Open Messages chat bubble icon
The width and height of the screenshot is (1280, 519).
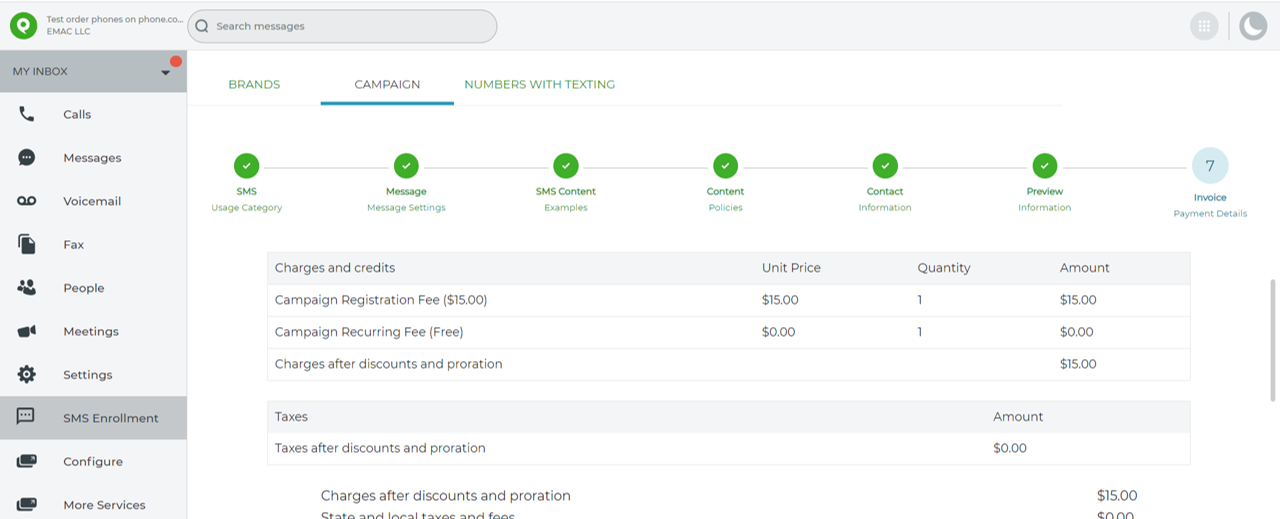pos(26,158)
